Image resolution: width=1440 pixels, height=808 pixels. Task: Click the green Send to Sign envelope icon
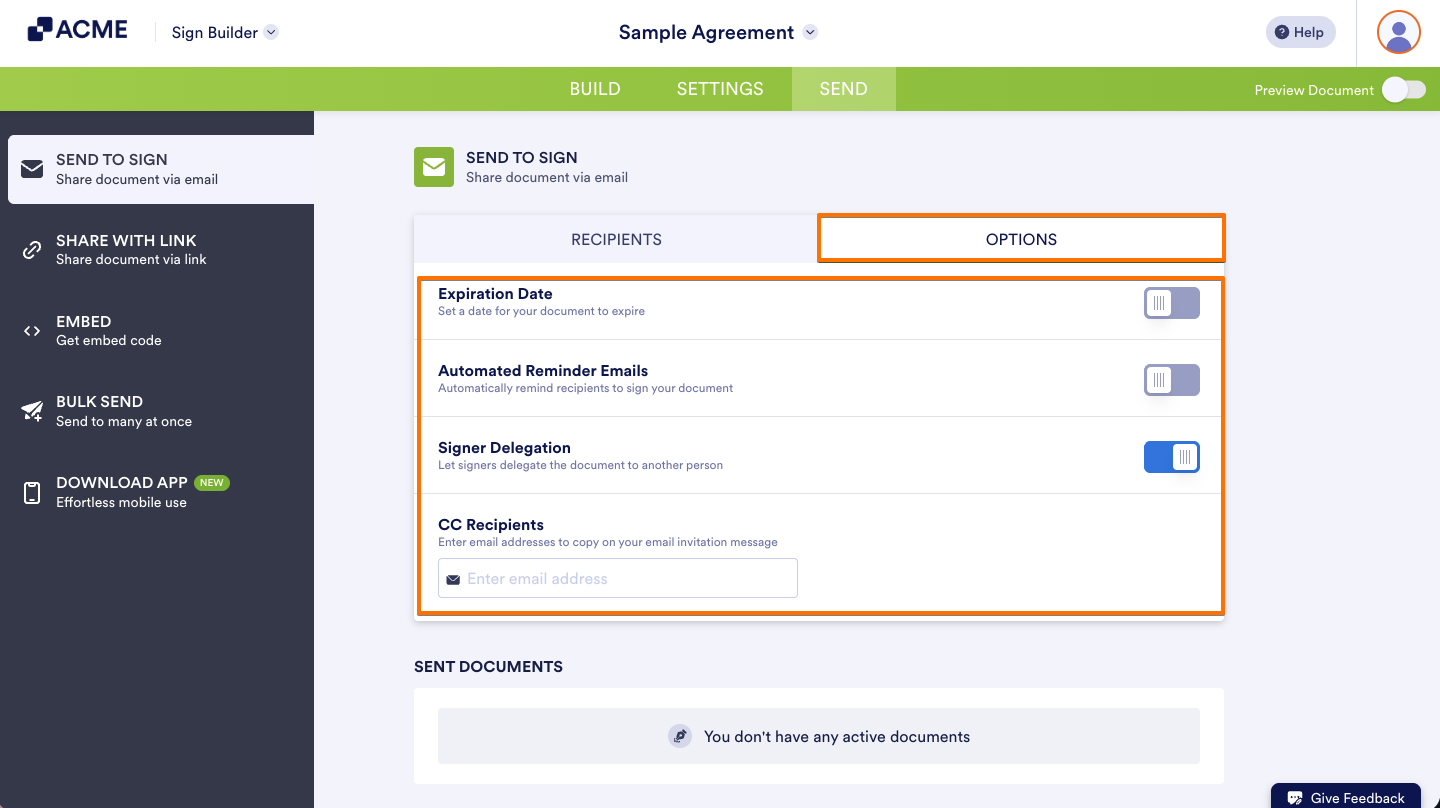coord(434,167)
